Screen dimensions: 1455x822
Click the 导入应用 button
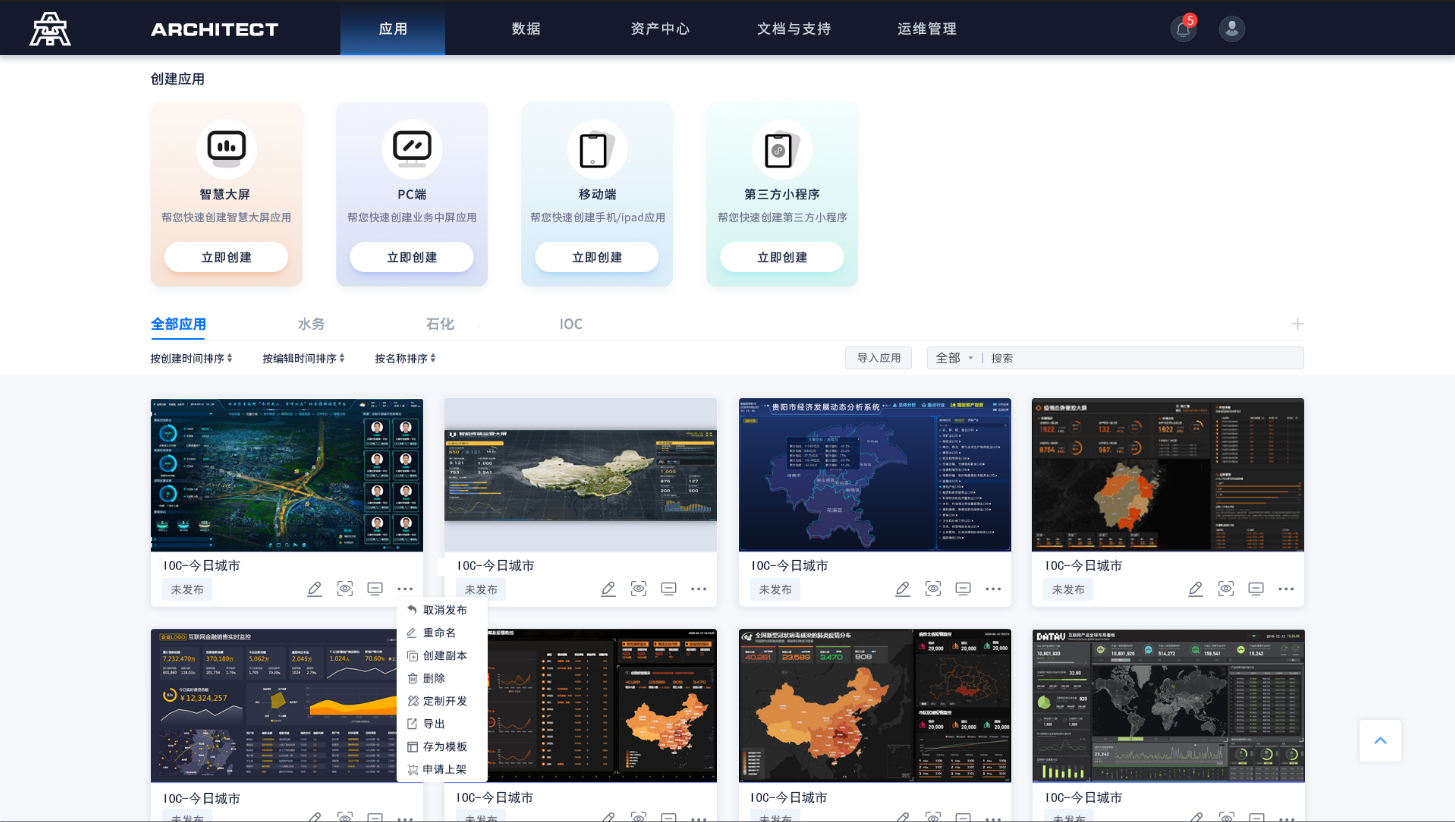pos(878,358)
